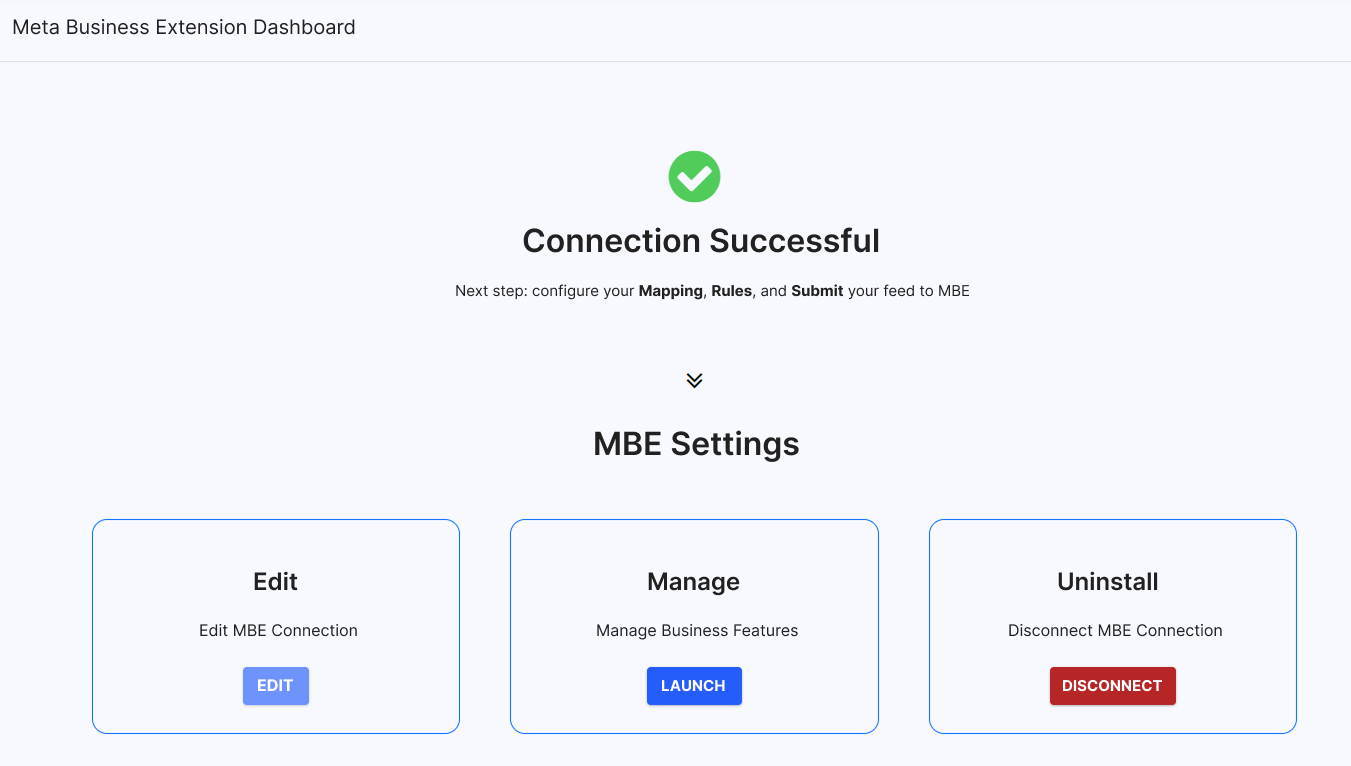Click the Uninstall card title
Screen dimensions: 1351x766
[1108, 582]
